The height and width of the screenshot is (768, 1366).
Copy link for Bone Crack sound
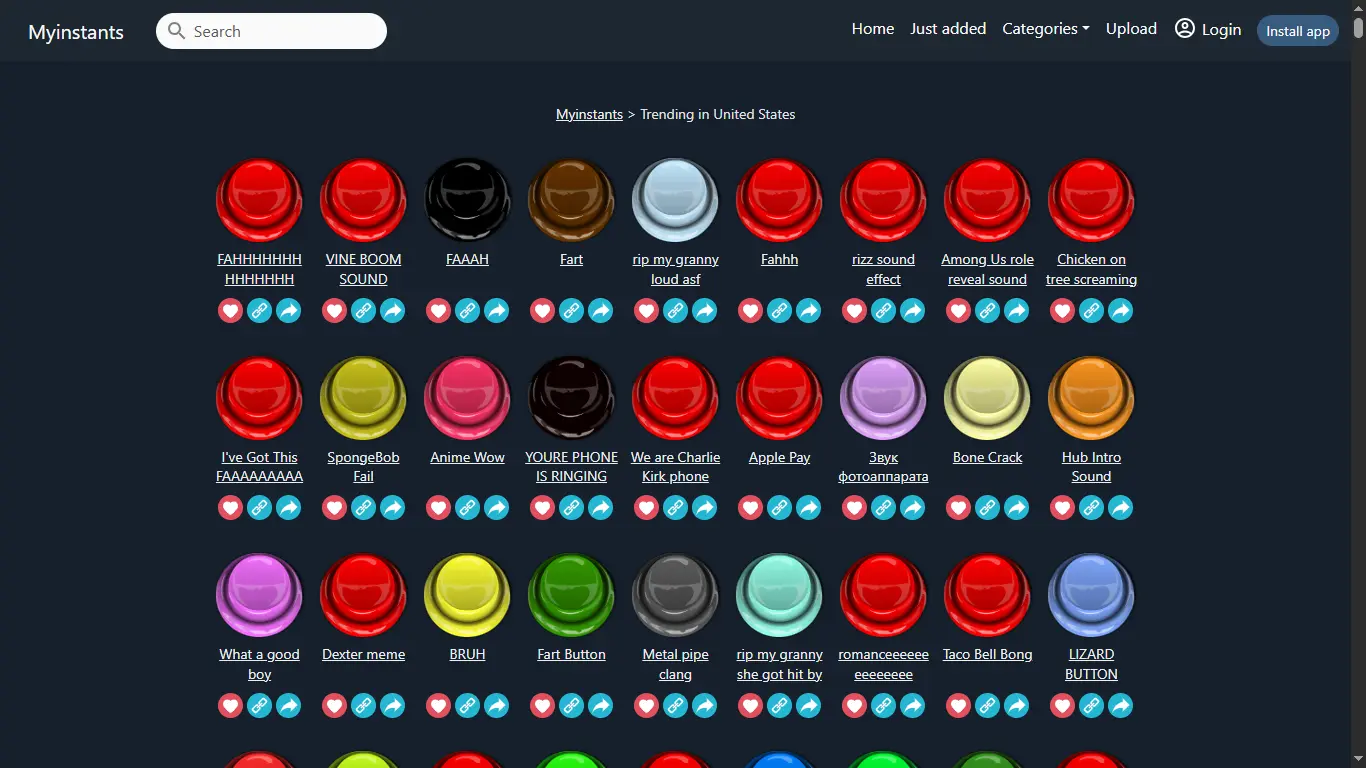pyautogui.click(x=987, y=508)
